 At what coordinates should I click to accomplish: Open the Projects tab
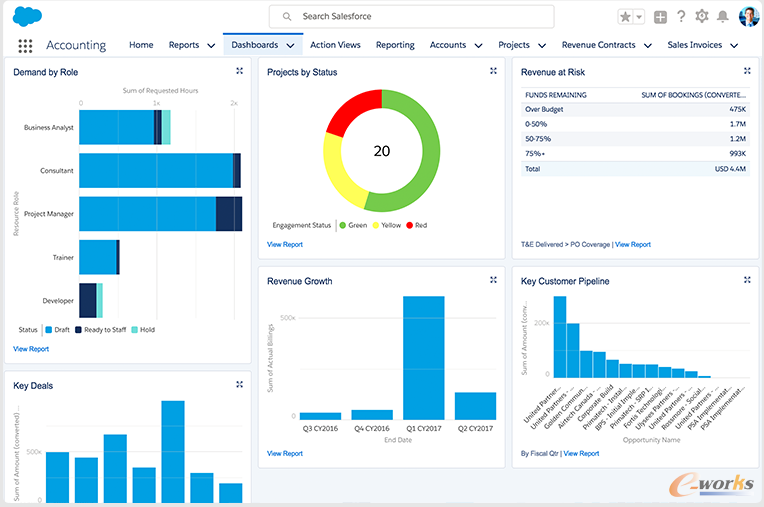pyautogui.click(x=514, y=45)
